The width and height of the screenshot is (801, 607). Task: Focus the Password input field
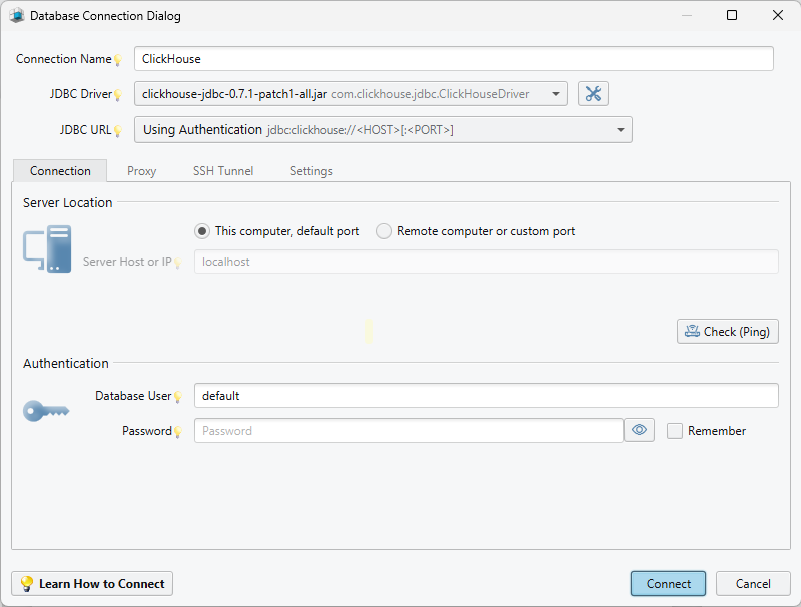coord(408,431)
